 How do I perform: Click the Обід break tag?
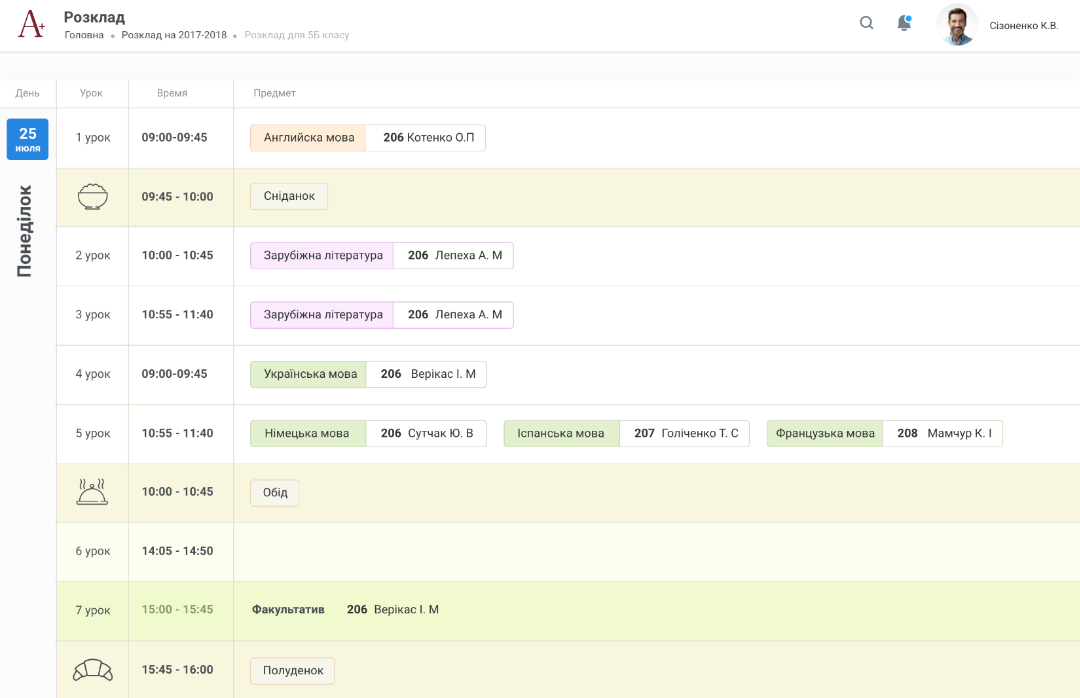coord(275,492)
